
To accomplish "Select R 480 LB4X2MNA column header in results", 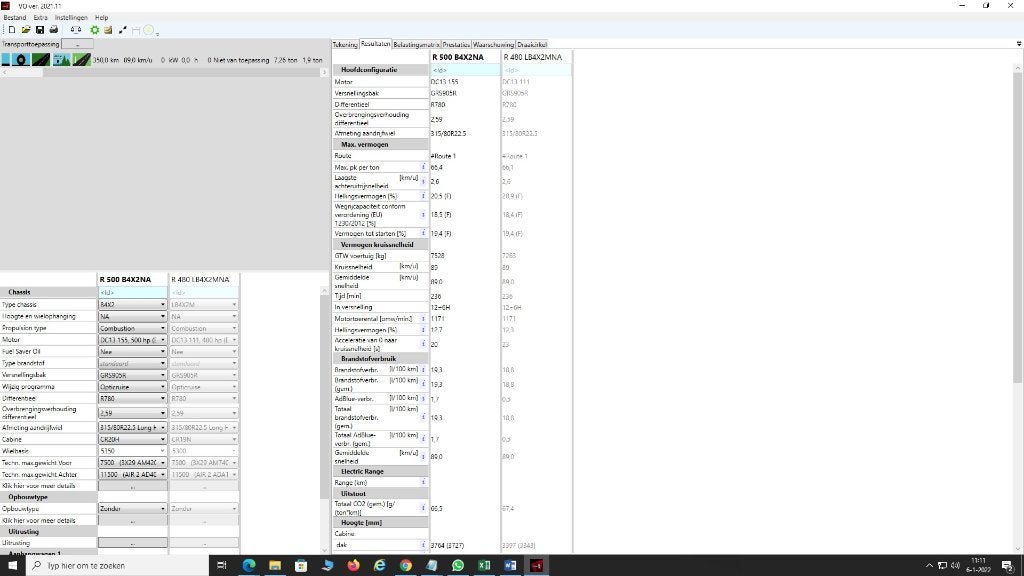I will tap(533, 57).
